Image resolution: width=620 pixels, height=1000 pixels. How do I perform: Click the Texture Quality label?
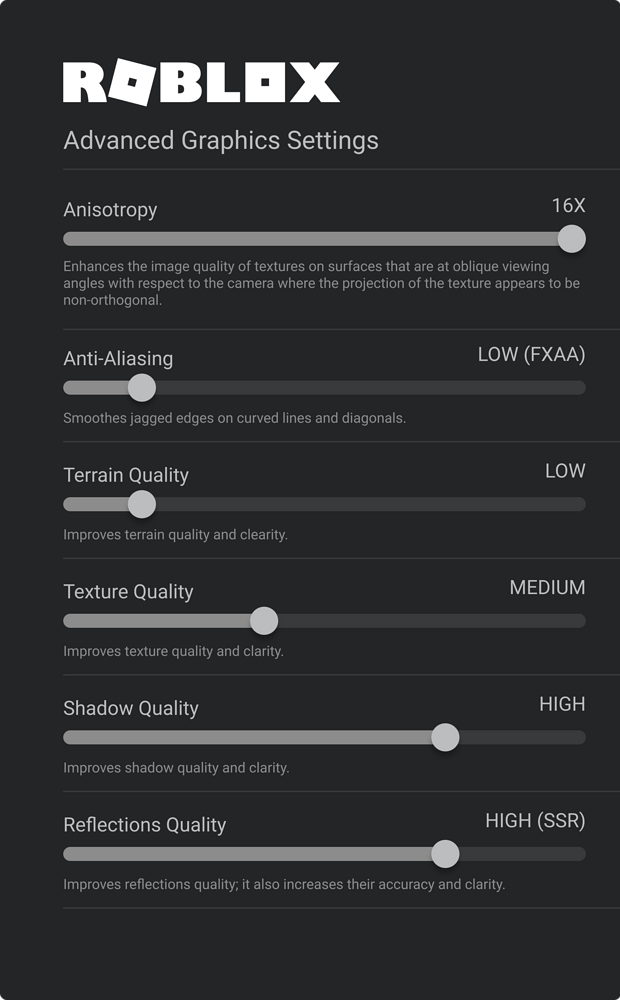(x=128, y=592)
